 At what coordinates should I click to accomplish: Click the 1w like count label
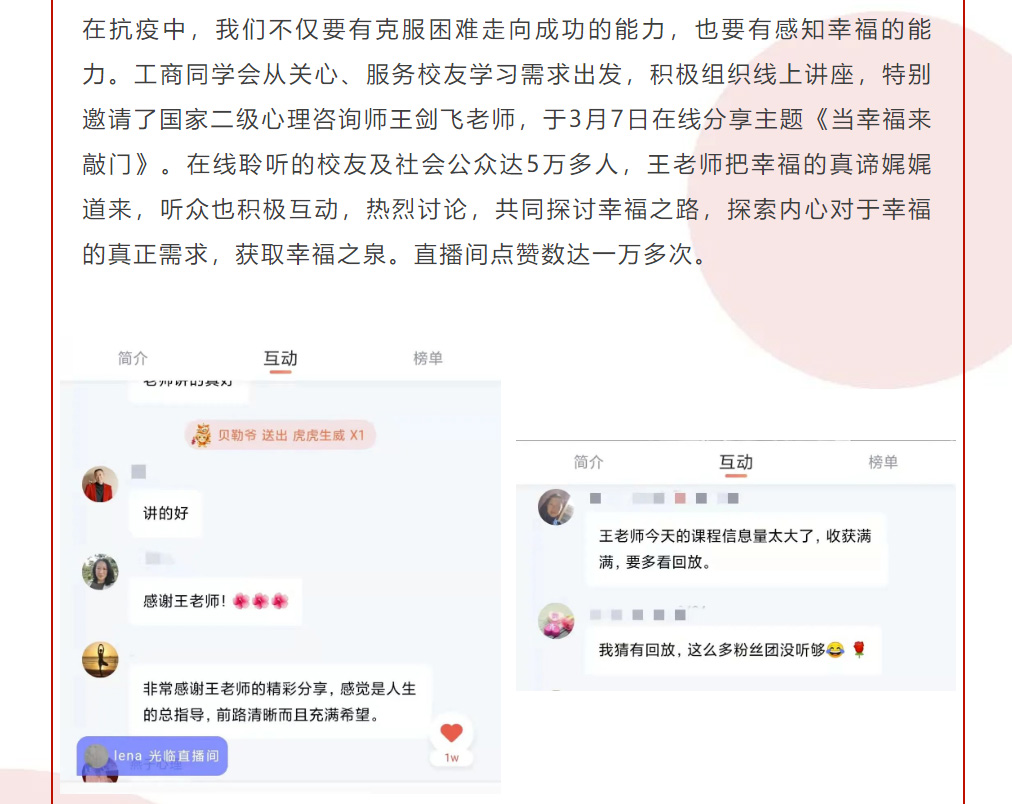451,758
